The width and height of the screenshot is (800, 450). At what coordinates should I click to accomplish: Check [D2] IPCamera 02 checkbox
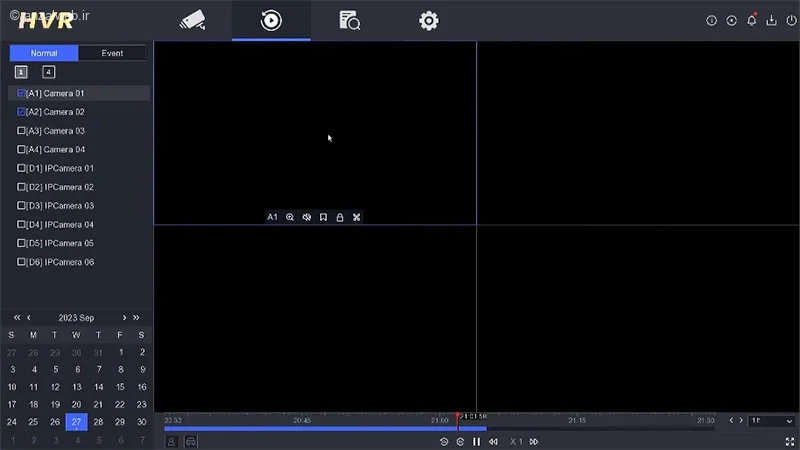(x=21, y=187)
